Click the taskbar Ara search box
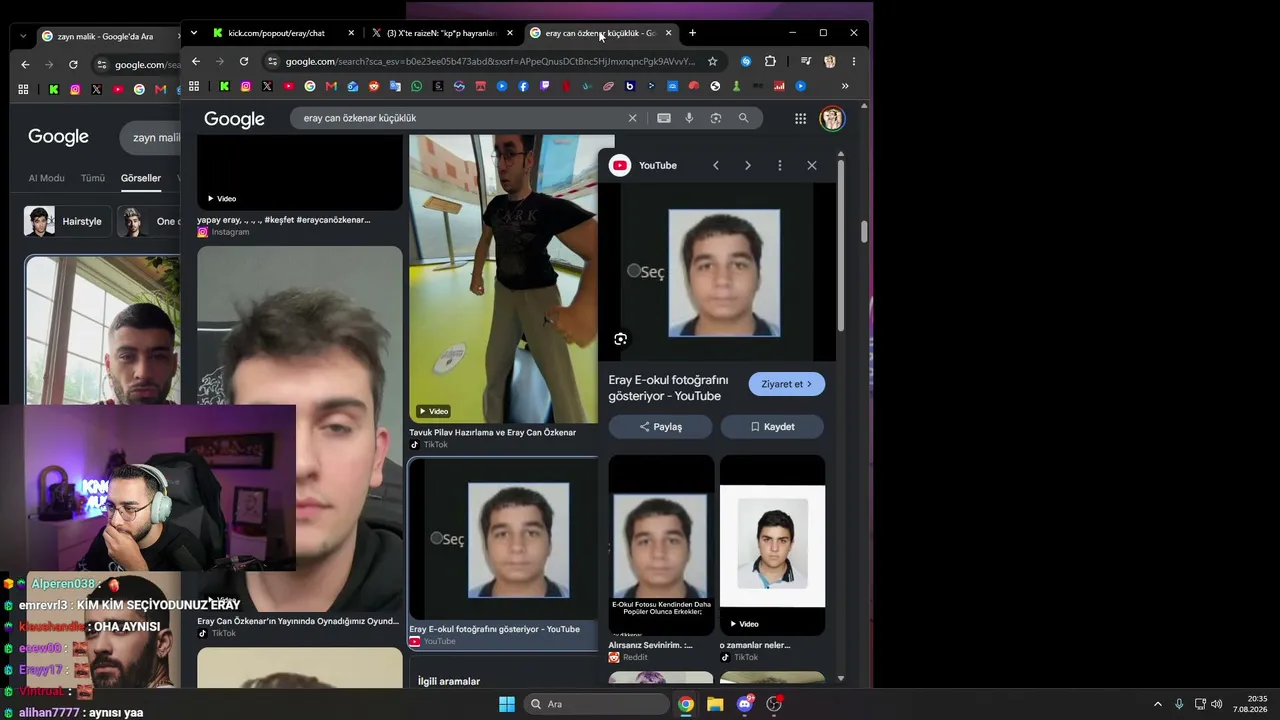1280x720 pixels. click(597, 704)
